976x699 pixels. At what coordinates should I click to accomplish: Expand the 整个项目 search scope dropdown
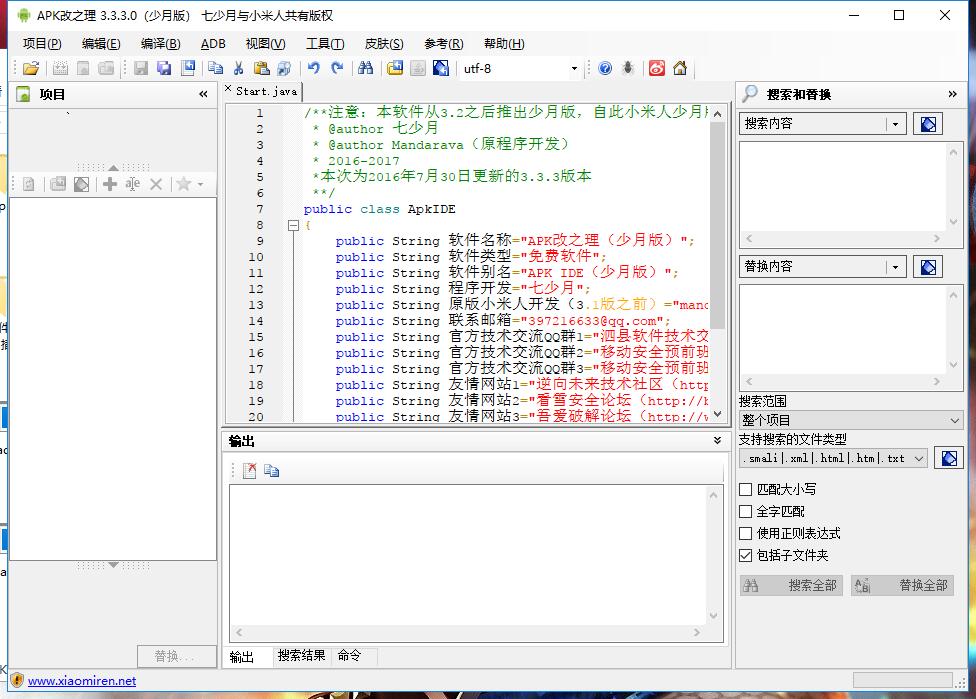(954, 421)
